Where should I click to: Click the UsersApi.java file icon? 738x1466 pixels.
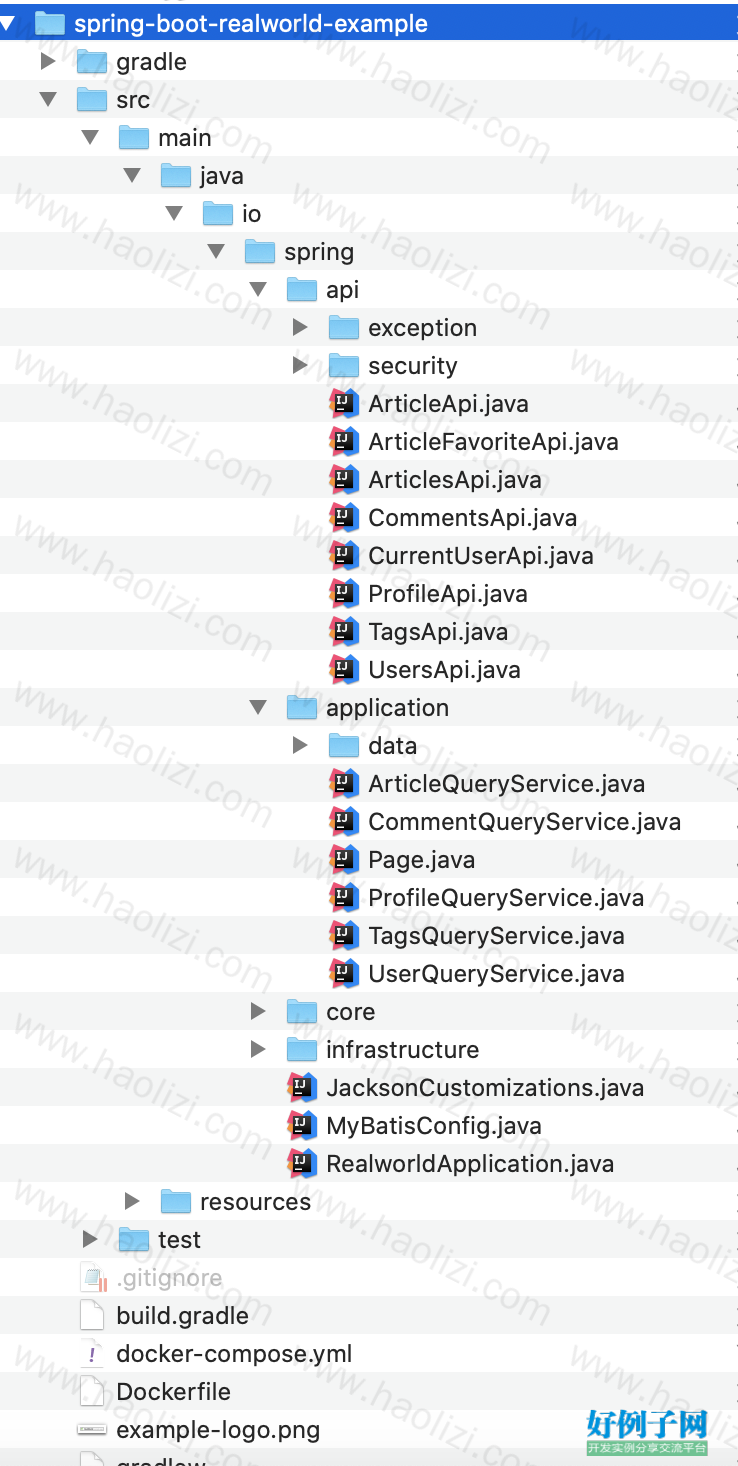[344, 669]
